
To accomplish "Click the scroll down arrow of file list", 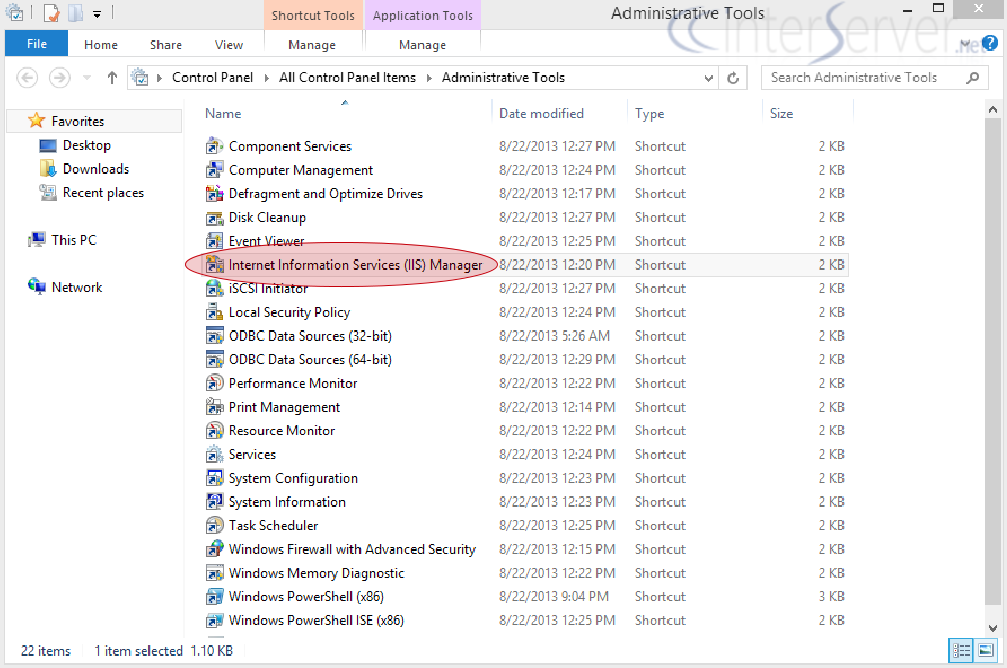I will coord(993,628).
